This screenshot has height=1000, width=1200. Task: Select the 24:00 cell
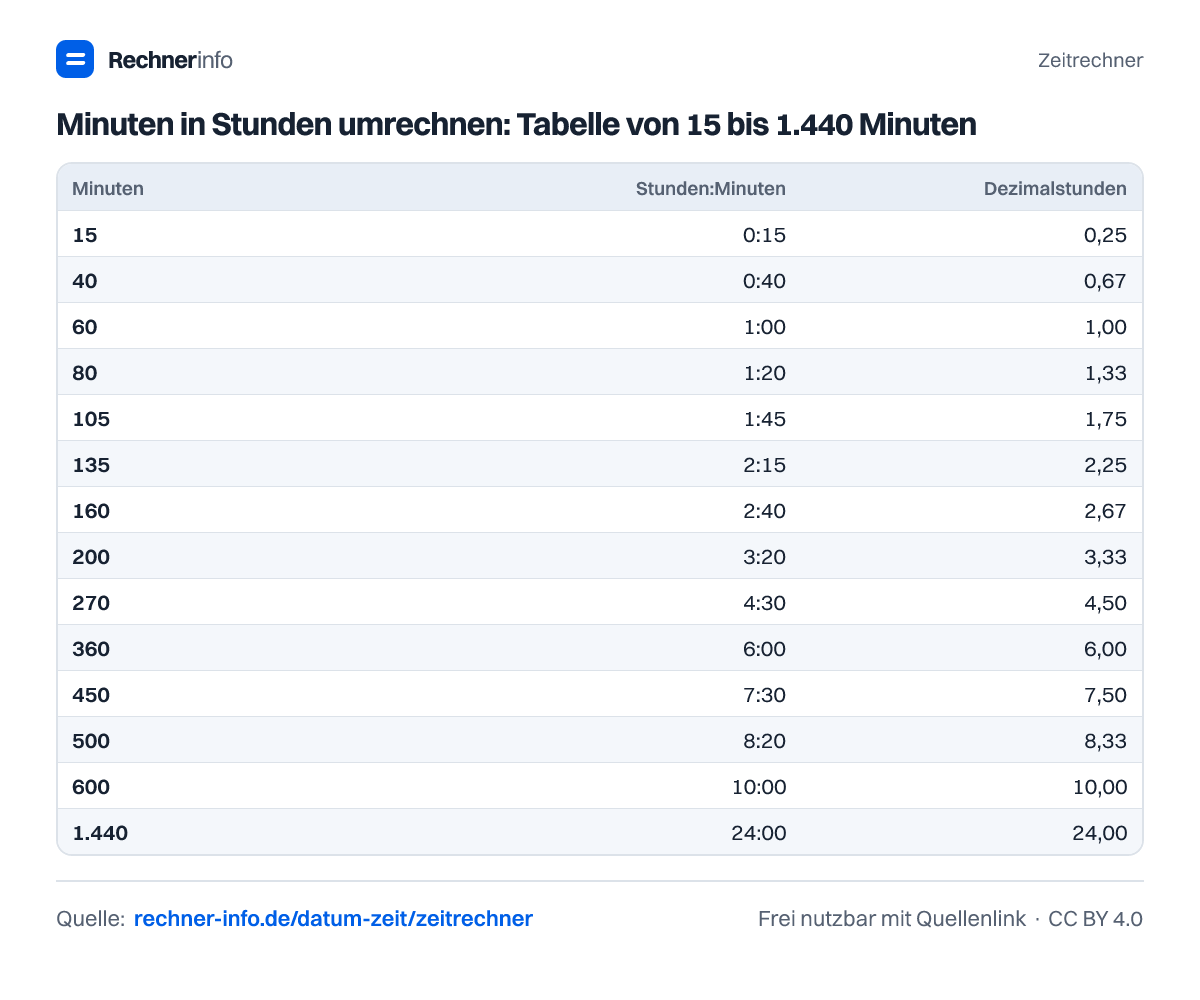[x=760, y=833]
